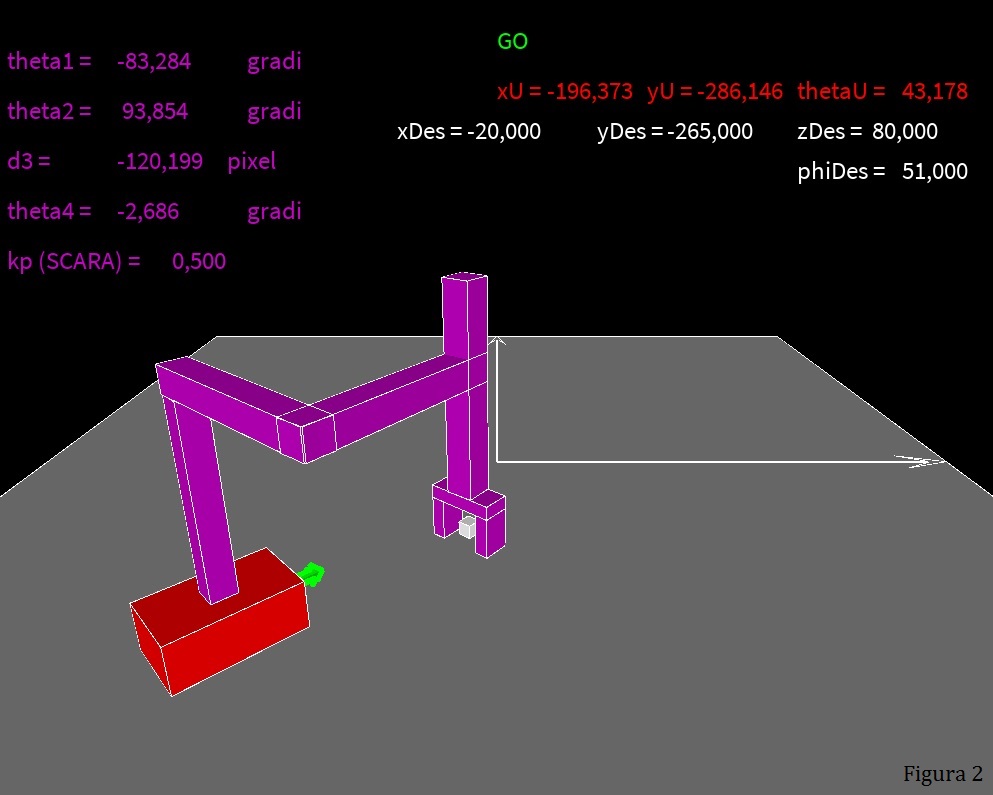
Task: Select the theta4 value -2,686
Action: 148,212
